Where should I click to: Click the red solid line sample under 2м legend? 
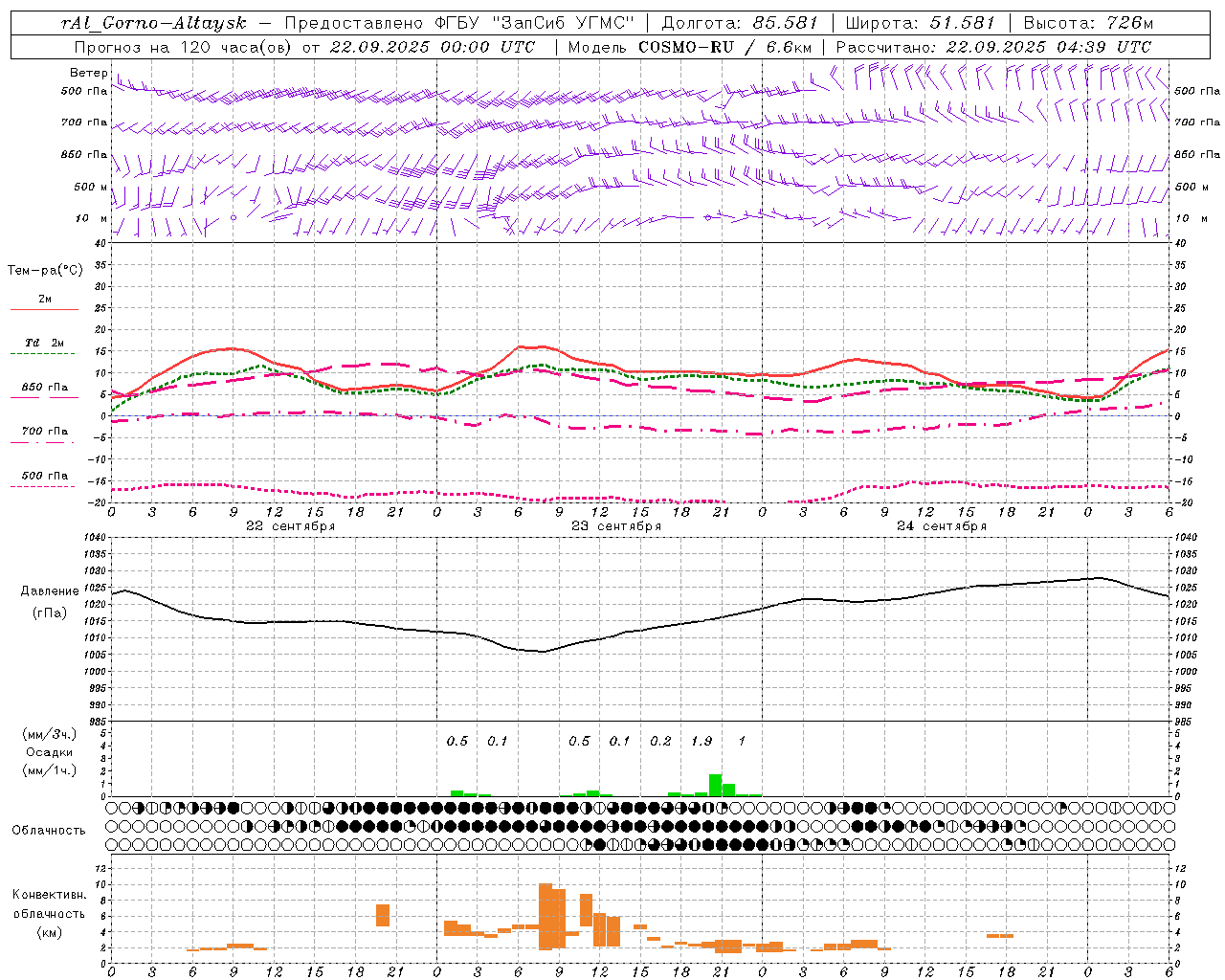tap(44, 309)
